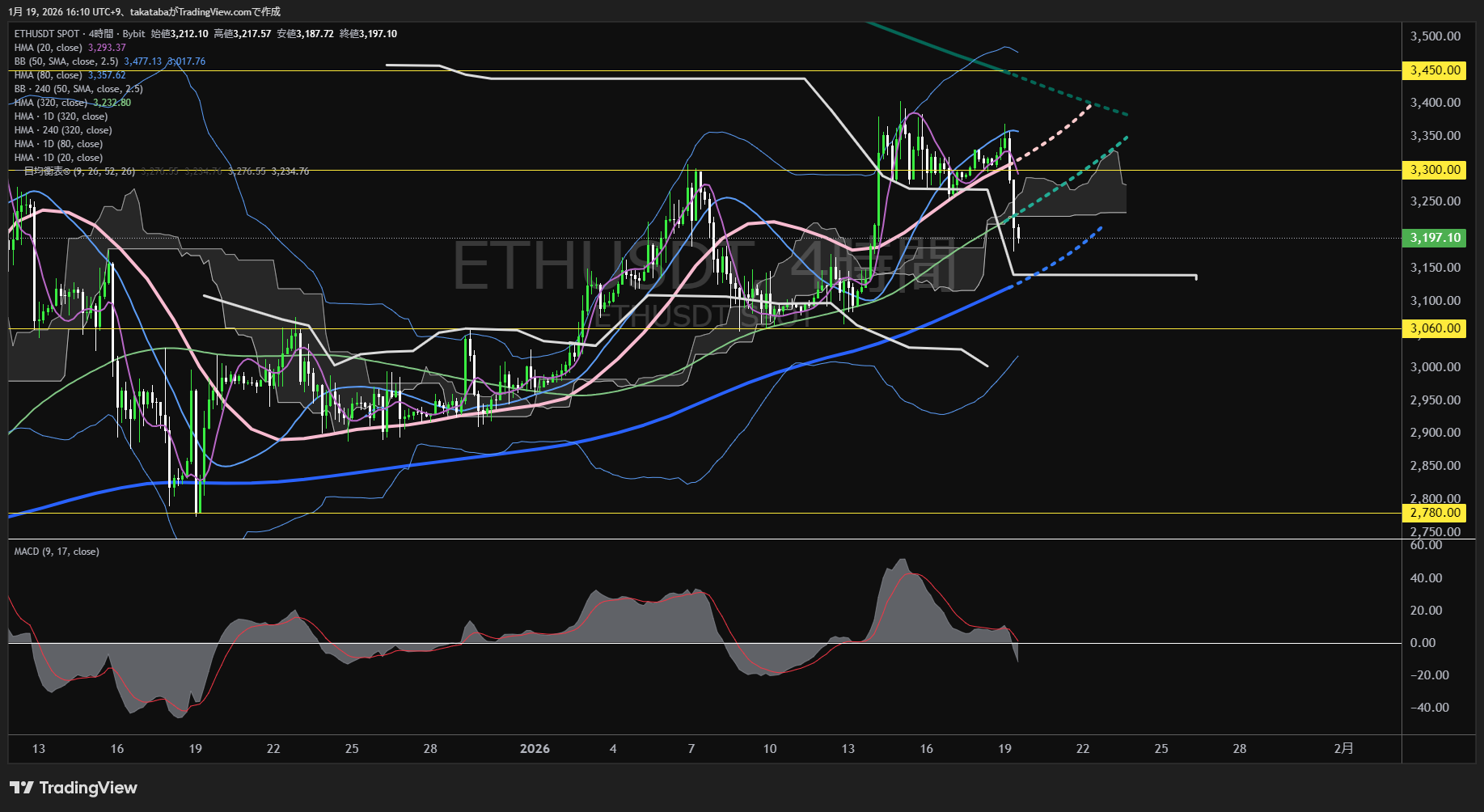Click the yellow 3,450.00 price label
The width and height of the screenshot is (1484, 812).
click(x=1435, y=70)
